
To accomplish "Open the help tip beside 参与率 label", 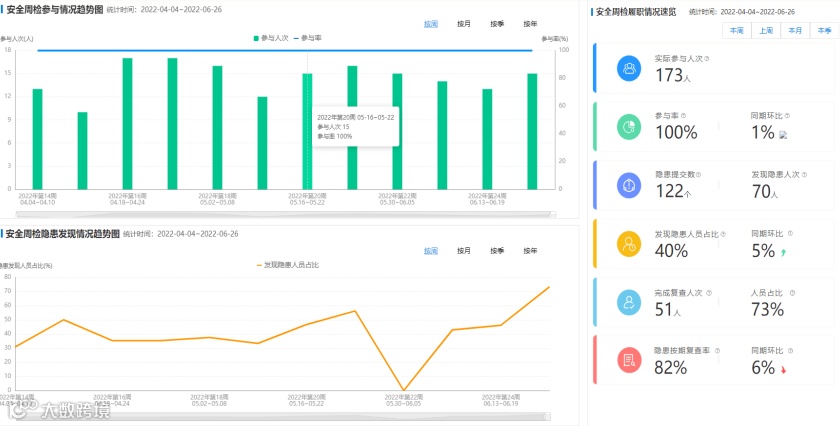I will click(683, 116).
